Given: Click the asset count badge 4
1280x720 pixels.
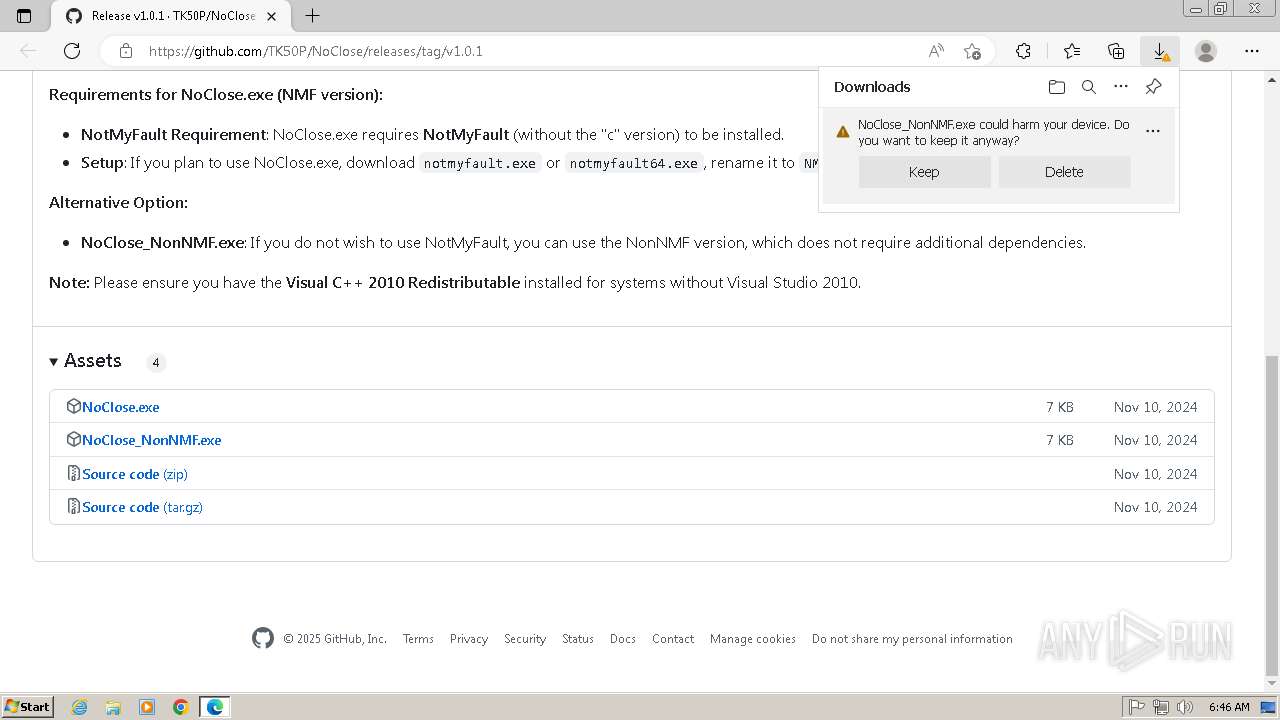Looking at the screenshot, I should point(156,362).
